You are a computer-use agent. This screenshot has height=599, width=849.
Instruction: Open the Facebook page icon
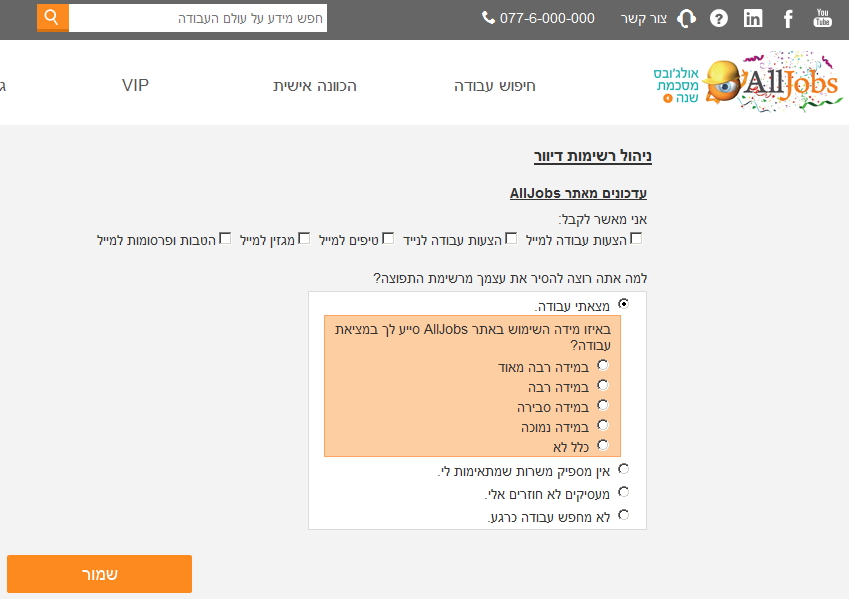click(x=788, y=18)
